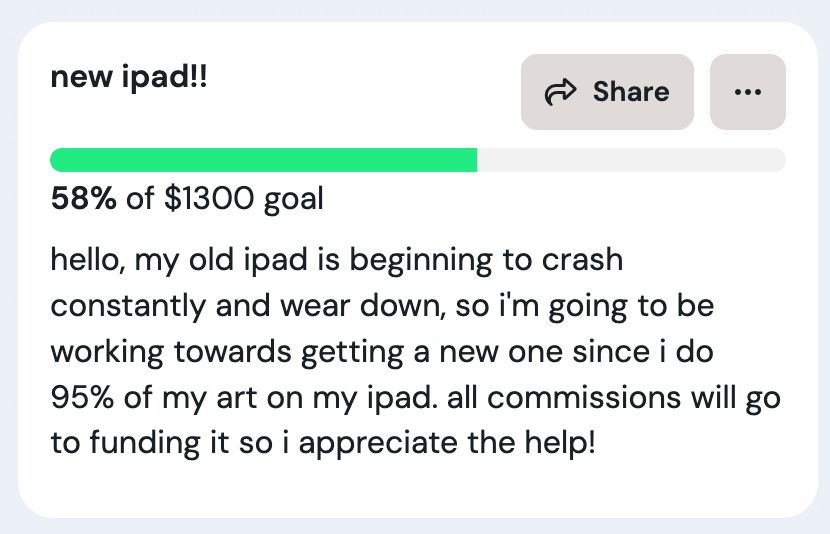Viewport: 830px width, 534px height.
Task: Click the far left start of progress bar
Action: point(57,160)
